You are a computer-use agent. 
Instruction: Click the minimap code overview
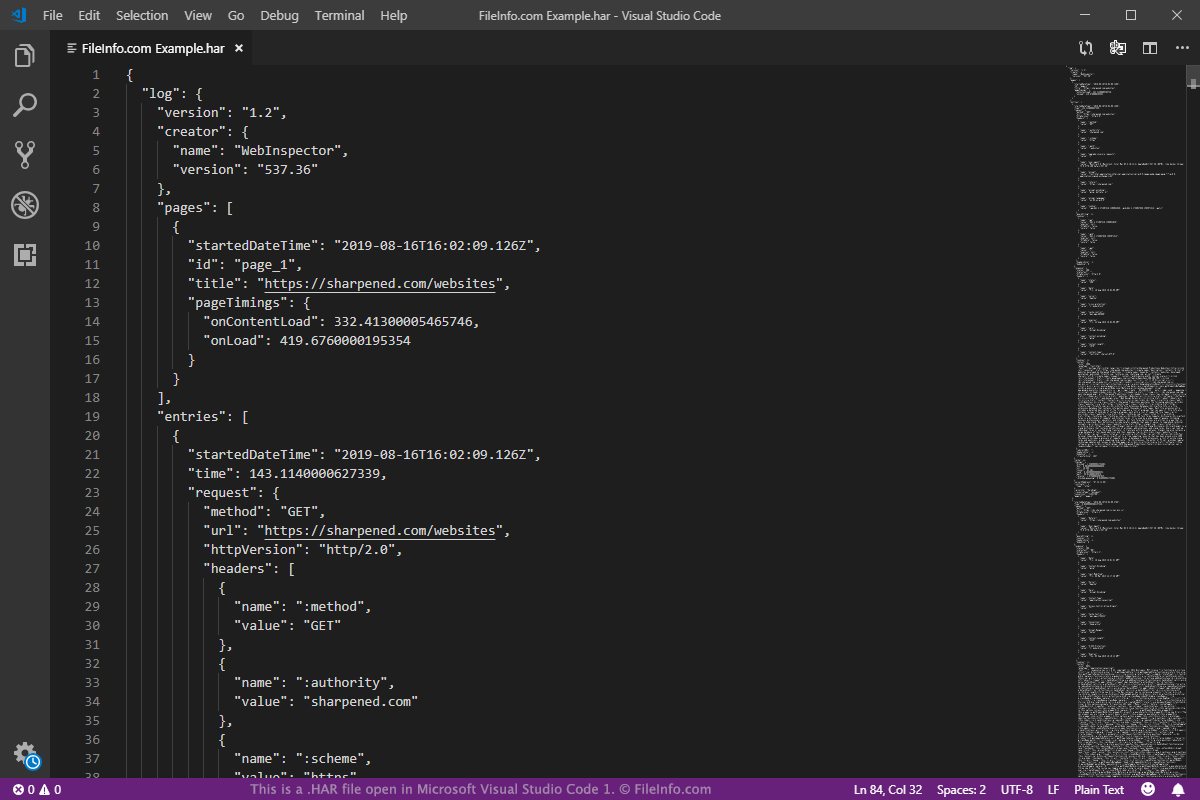(1125, 420)
